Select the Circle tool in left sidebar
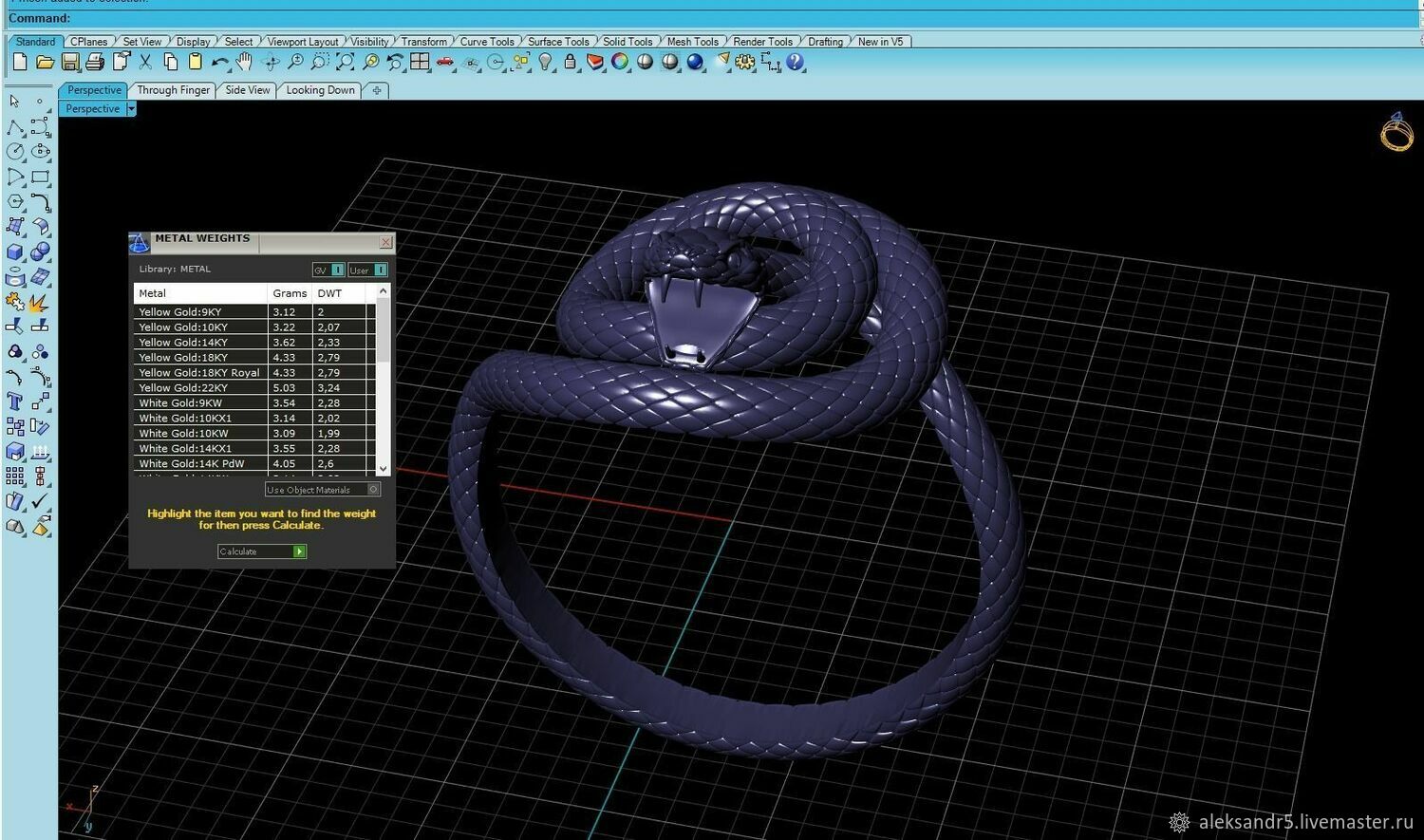 15,152
